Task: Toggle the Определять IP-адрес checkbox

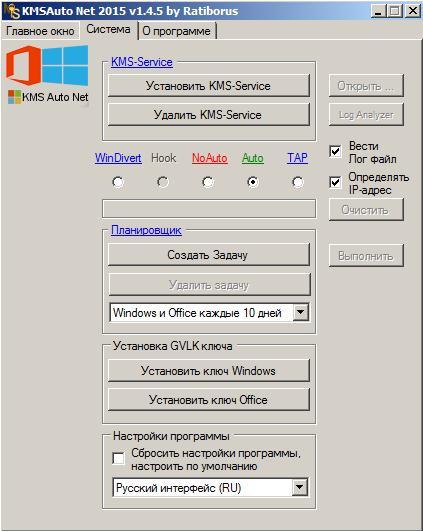Action: pos(335,182)
